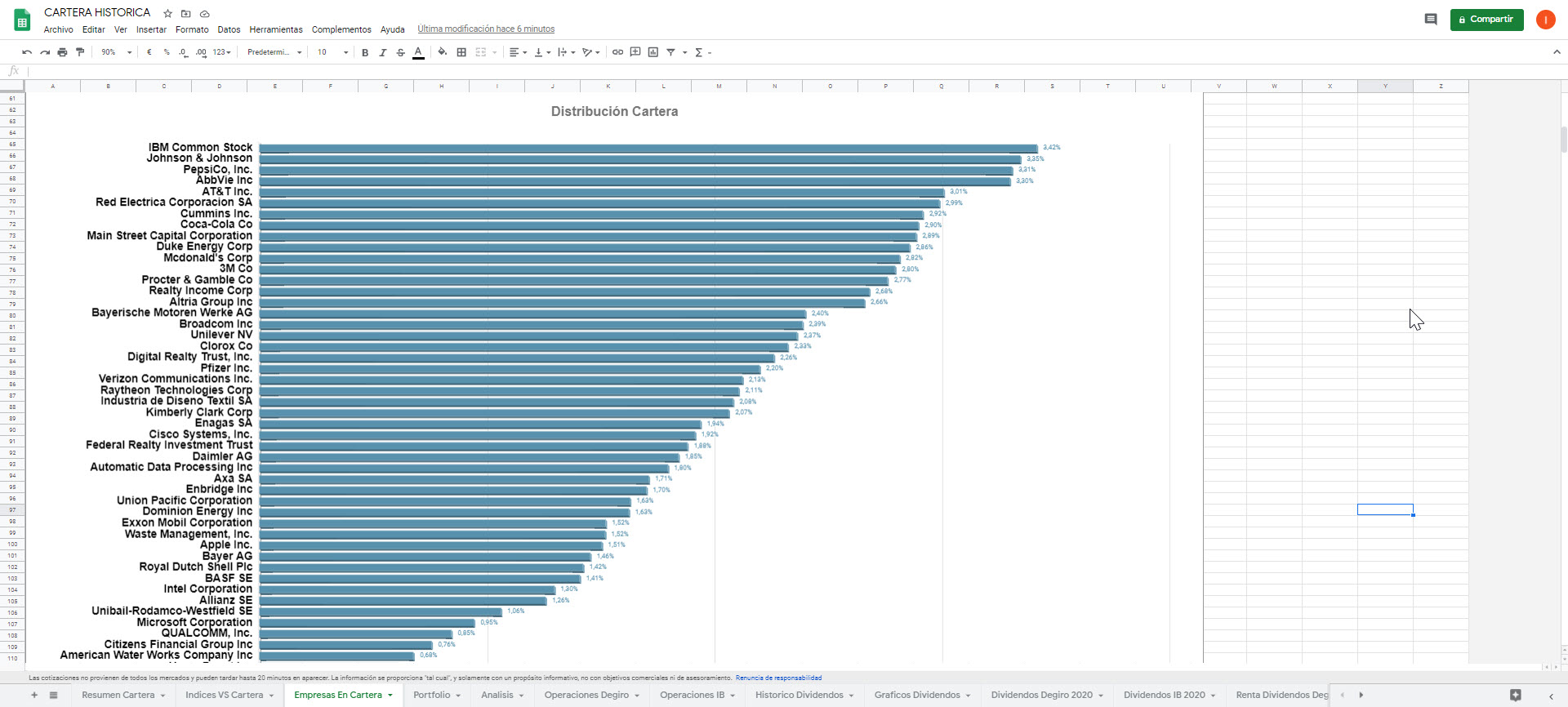Create a filter
The height and width of the screenshot is (707, 1568).
pyautogui.click(x=670, y=52)
